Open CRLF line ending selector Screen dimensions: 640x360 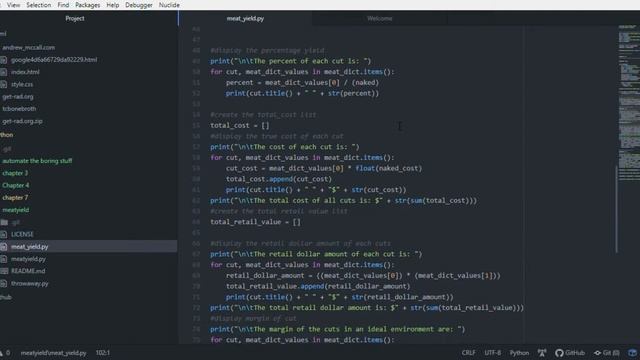(x=468, y=353)
